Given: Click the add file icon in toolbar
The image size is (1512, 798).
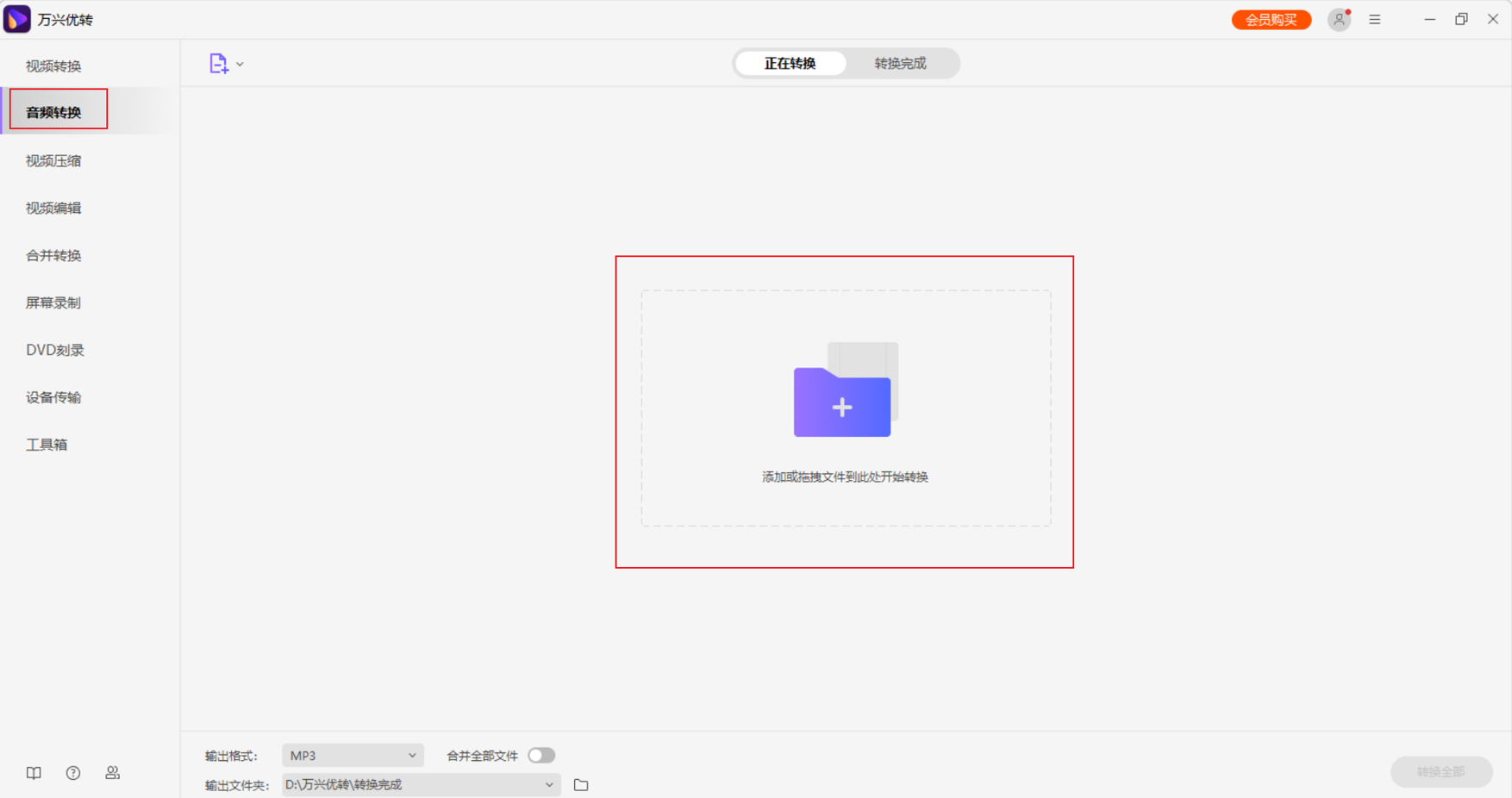Looking at the screenshot, I should [218, 64].
